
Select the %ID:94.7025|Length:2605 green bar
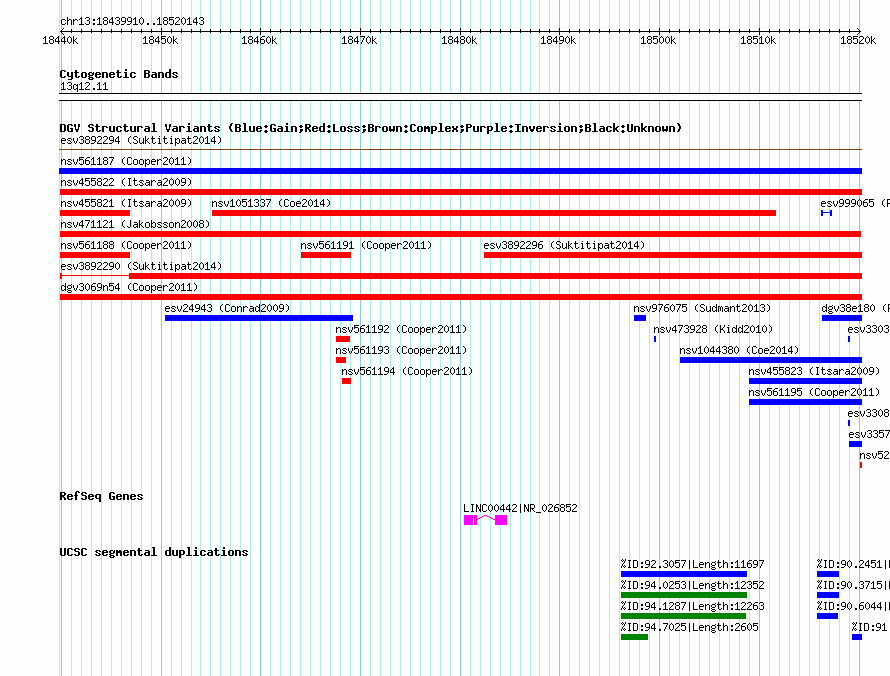tap(635, 637)
